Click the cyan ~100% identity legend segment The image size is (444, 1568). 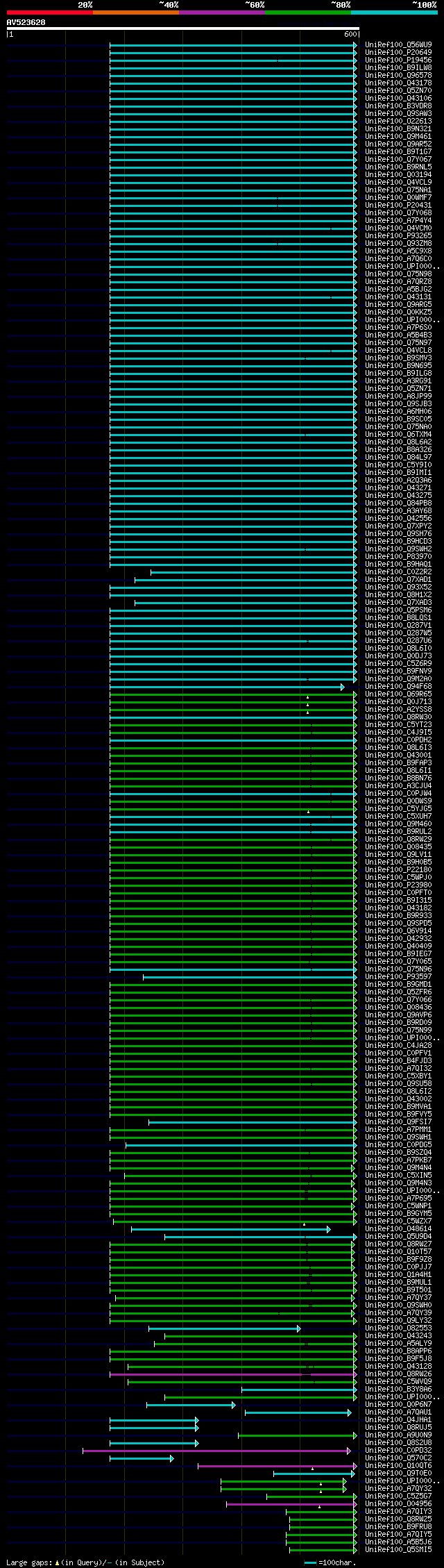[x=394, y=12]
